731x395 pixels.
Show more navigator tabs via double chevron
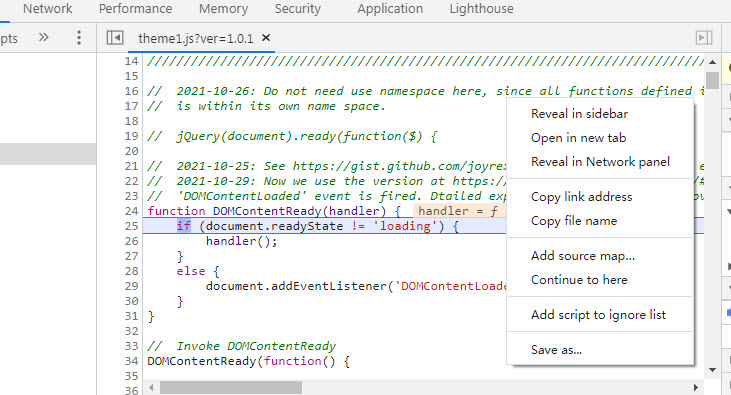(43, 37)
